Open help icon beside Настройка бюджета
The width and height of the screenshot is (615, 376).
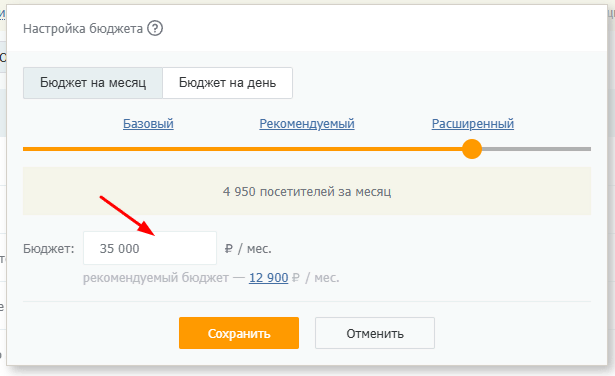point(155,29)
